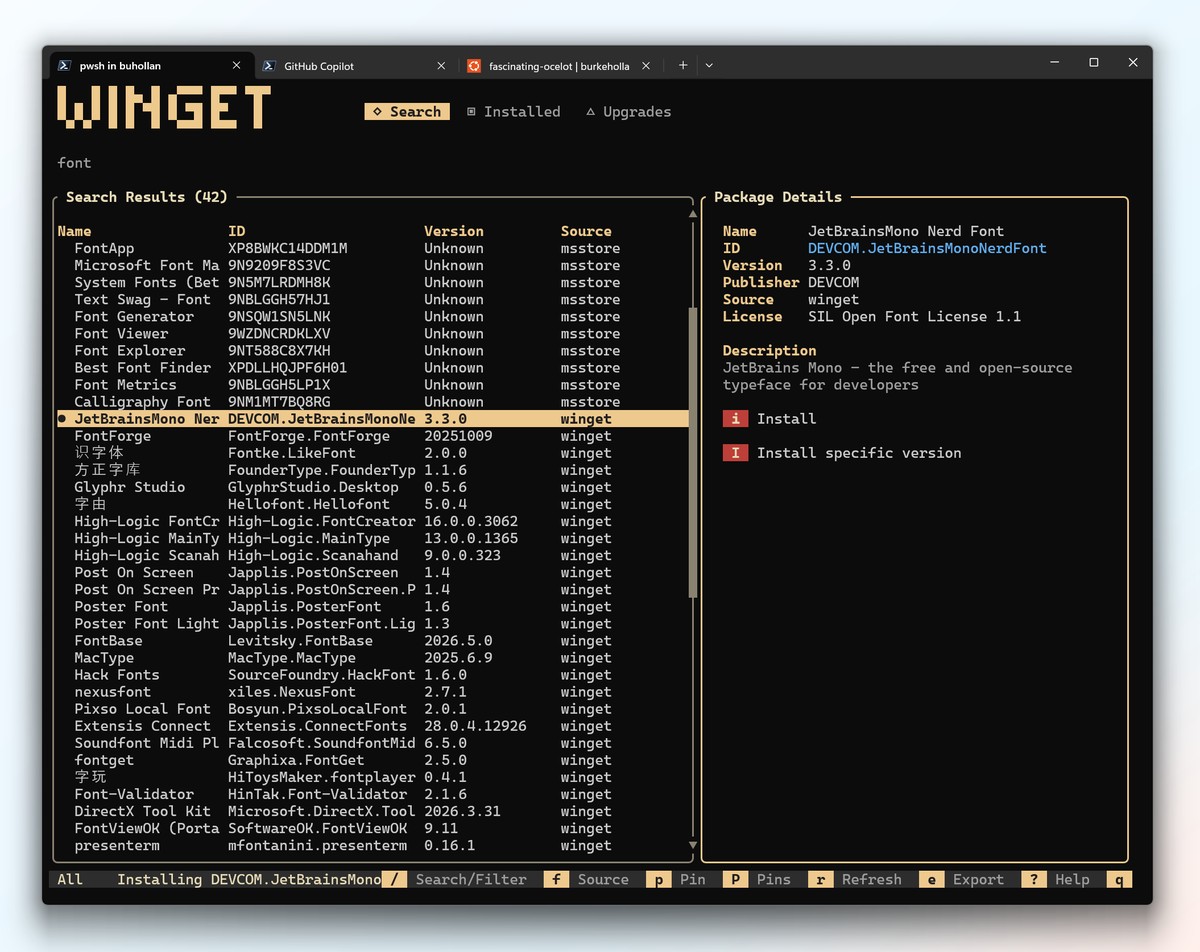Select the FontApp result row
Screen dimensions: 1200x952
pos(372,248)
